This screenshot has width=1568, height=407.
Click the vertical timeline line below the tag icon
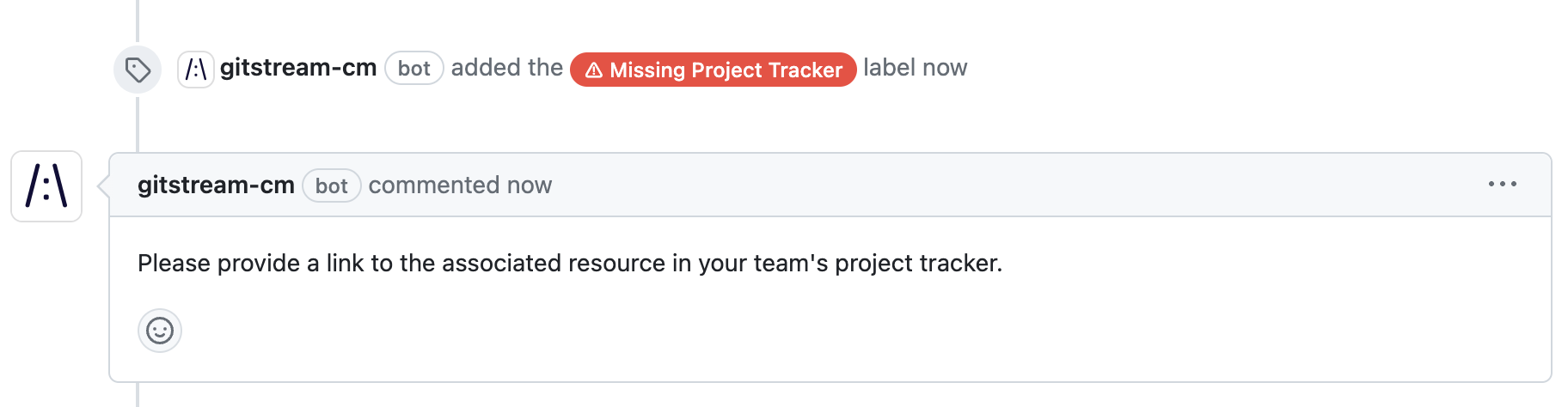pos(138,122)
